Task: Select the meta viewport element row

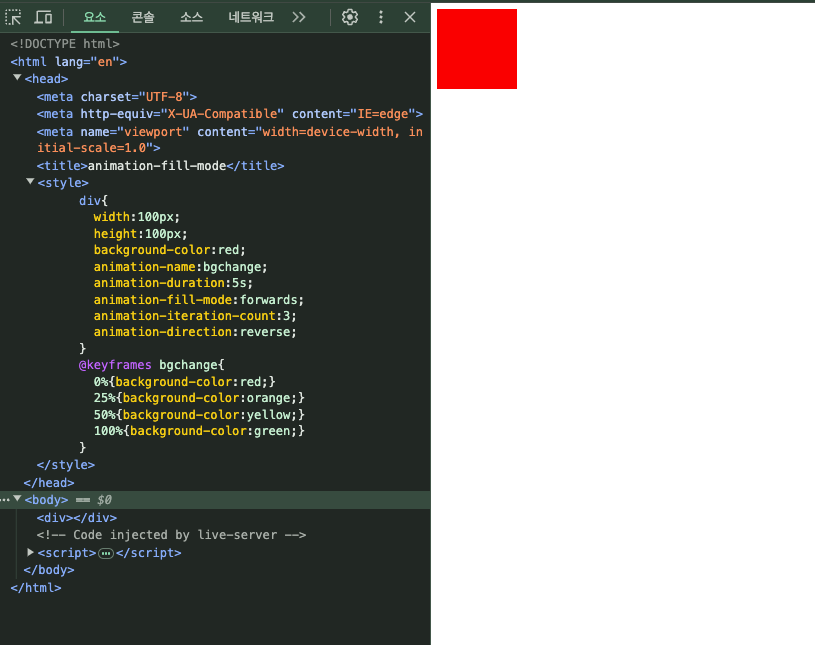Action: pyautogui.click(x=230, y=140)
